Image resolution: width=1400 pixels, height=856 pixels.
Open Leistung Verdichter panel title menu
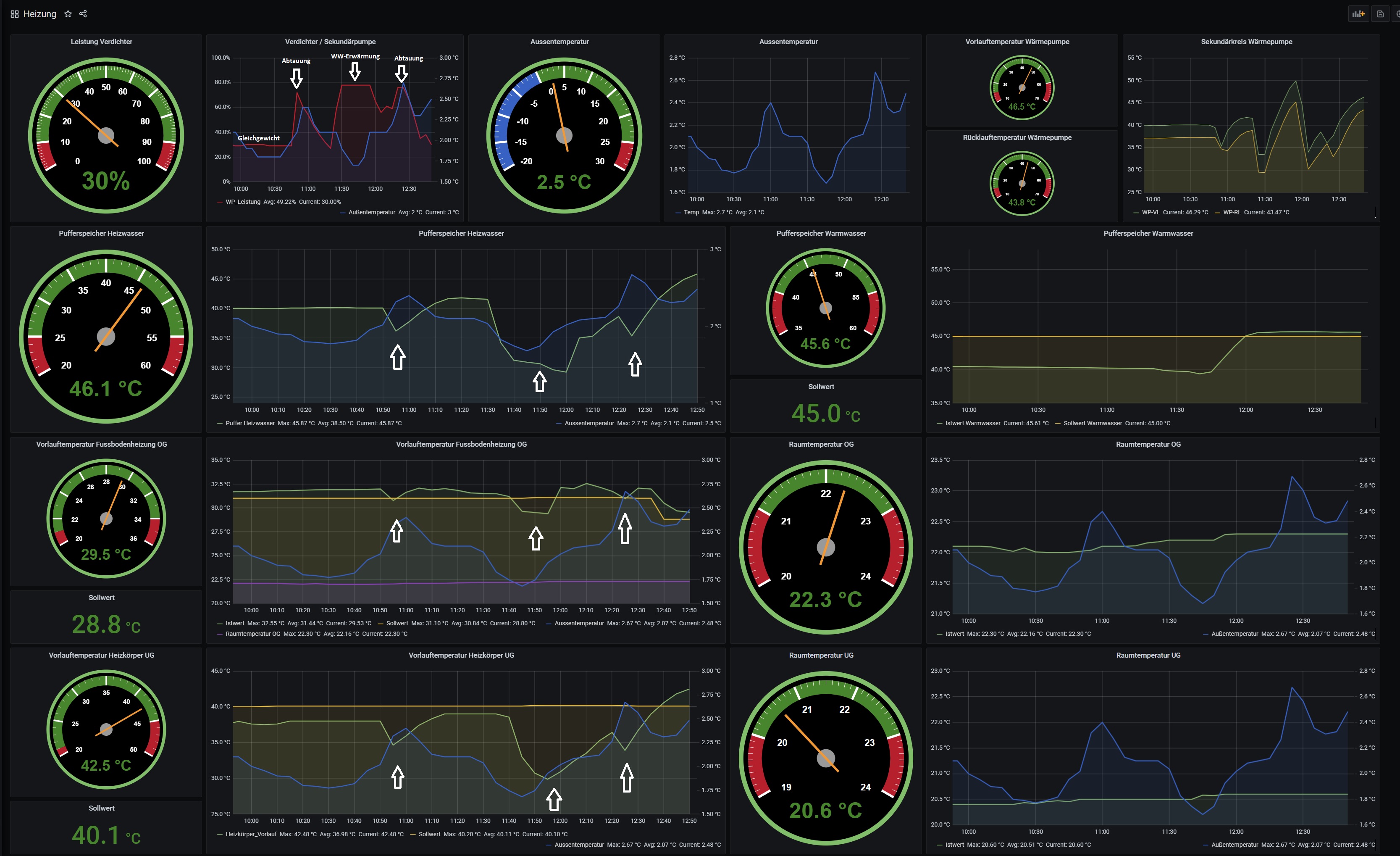point(101,42)
